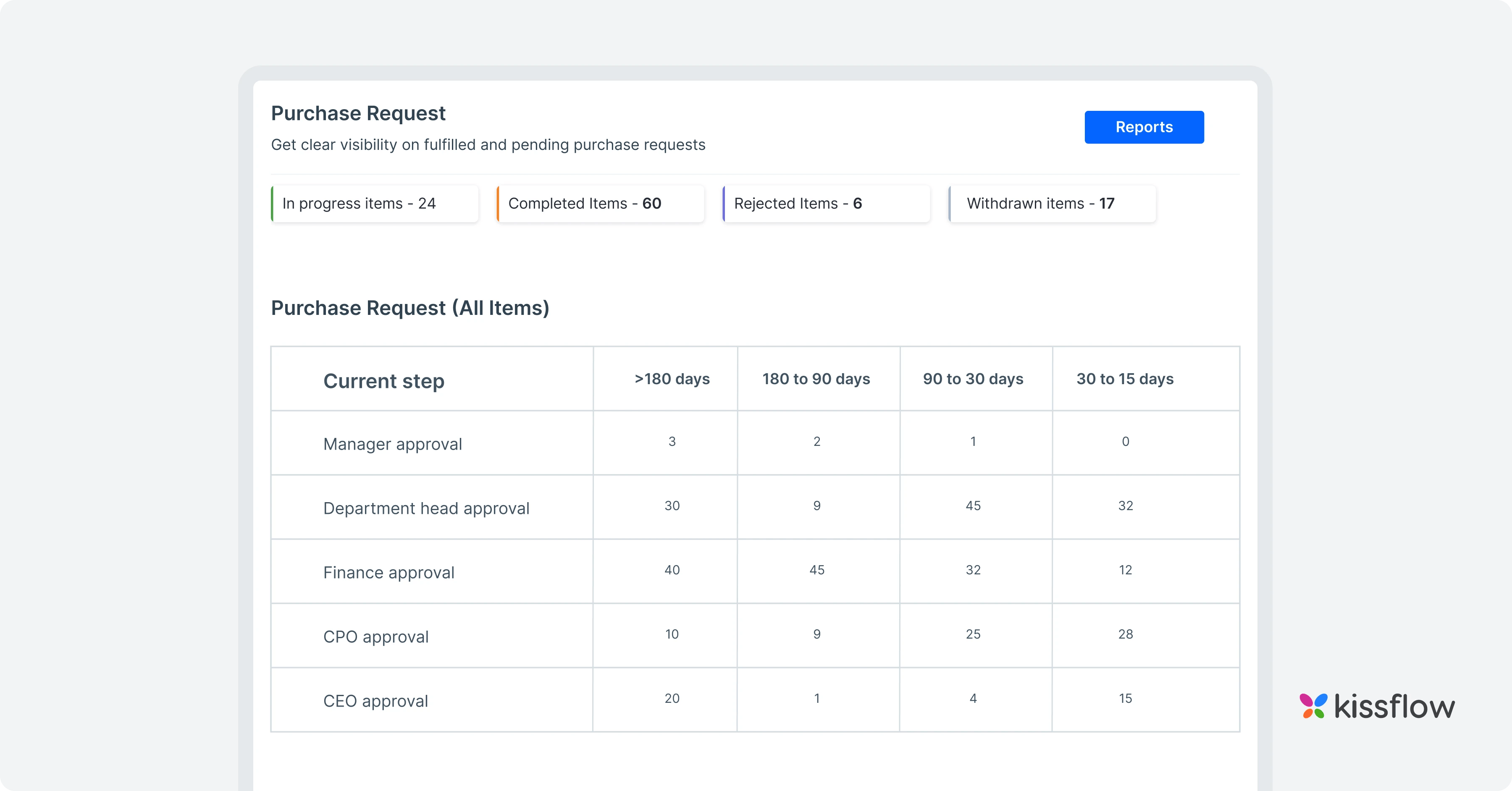1512x791 pixels.
Task: Select the CPO approval row label
Action: tap(375, 636)
